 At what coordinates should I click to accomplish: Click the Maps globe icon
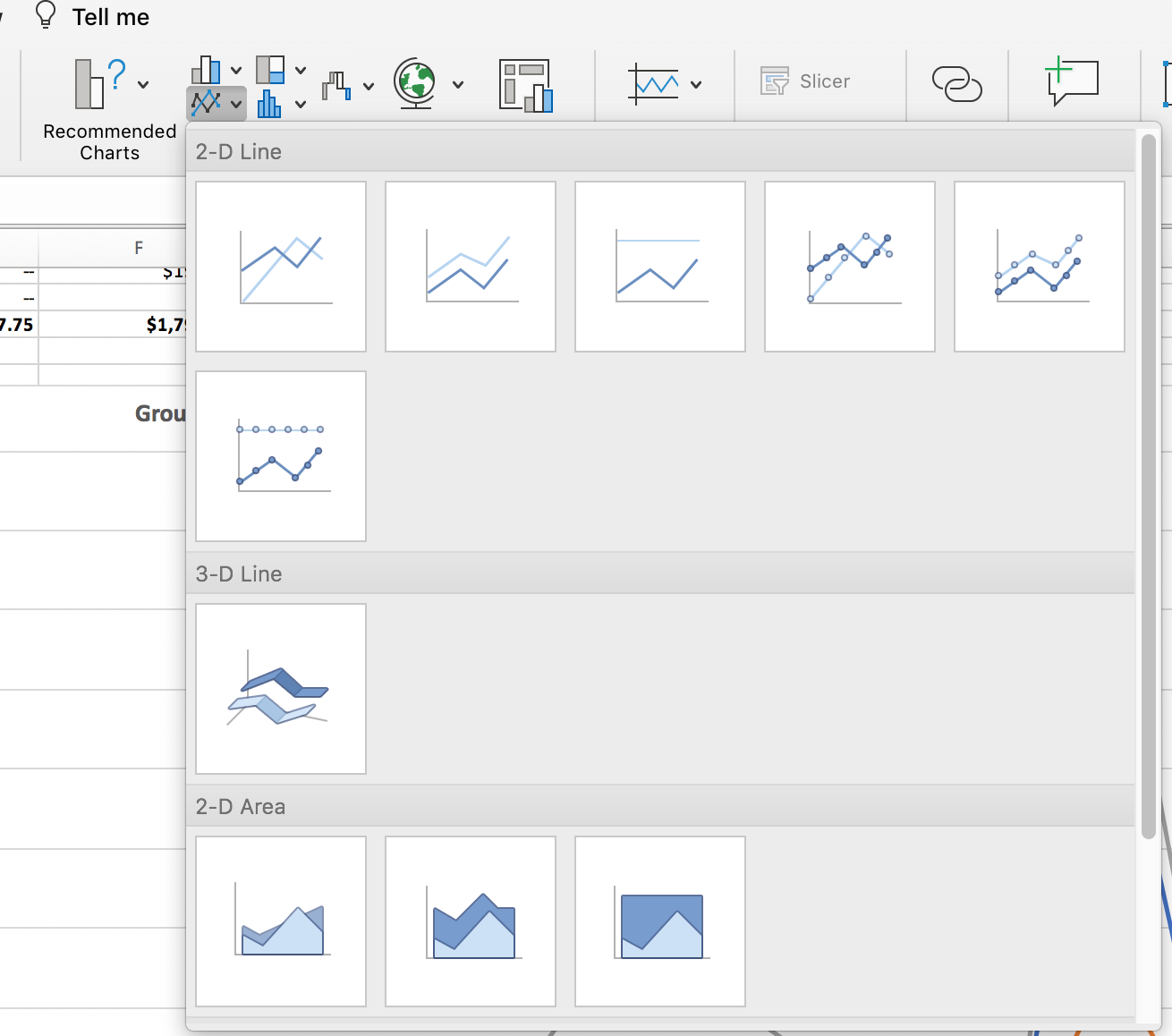click(415, 84)
